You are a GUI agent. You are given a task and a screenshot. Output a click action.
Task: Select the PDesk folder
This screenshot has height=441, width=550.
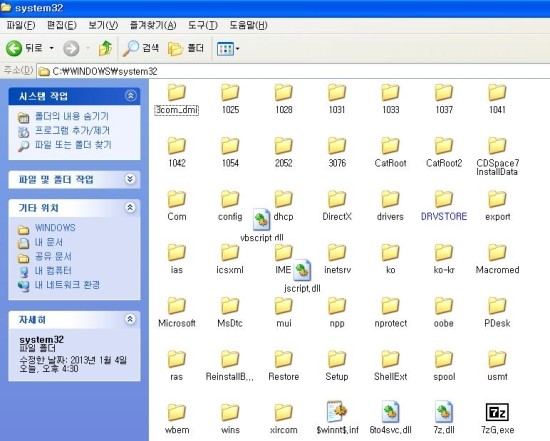497,313
